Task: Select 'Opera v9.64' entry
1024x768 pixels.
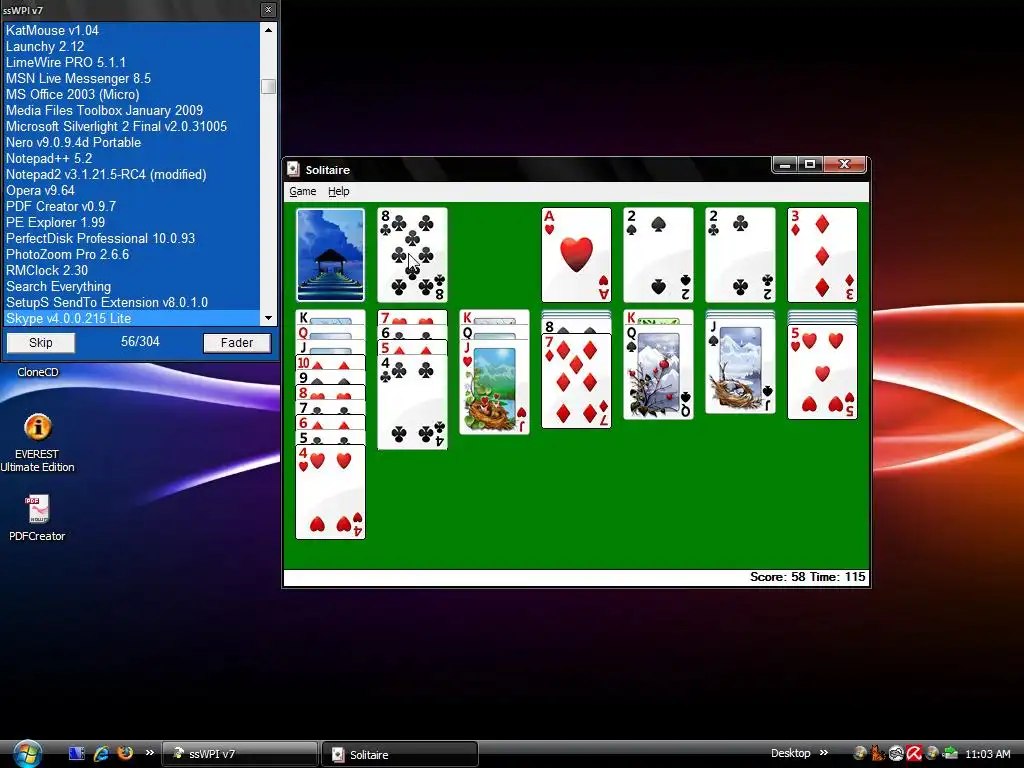Action: pos(132,190)
